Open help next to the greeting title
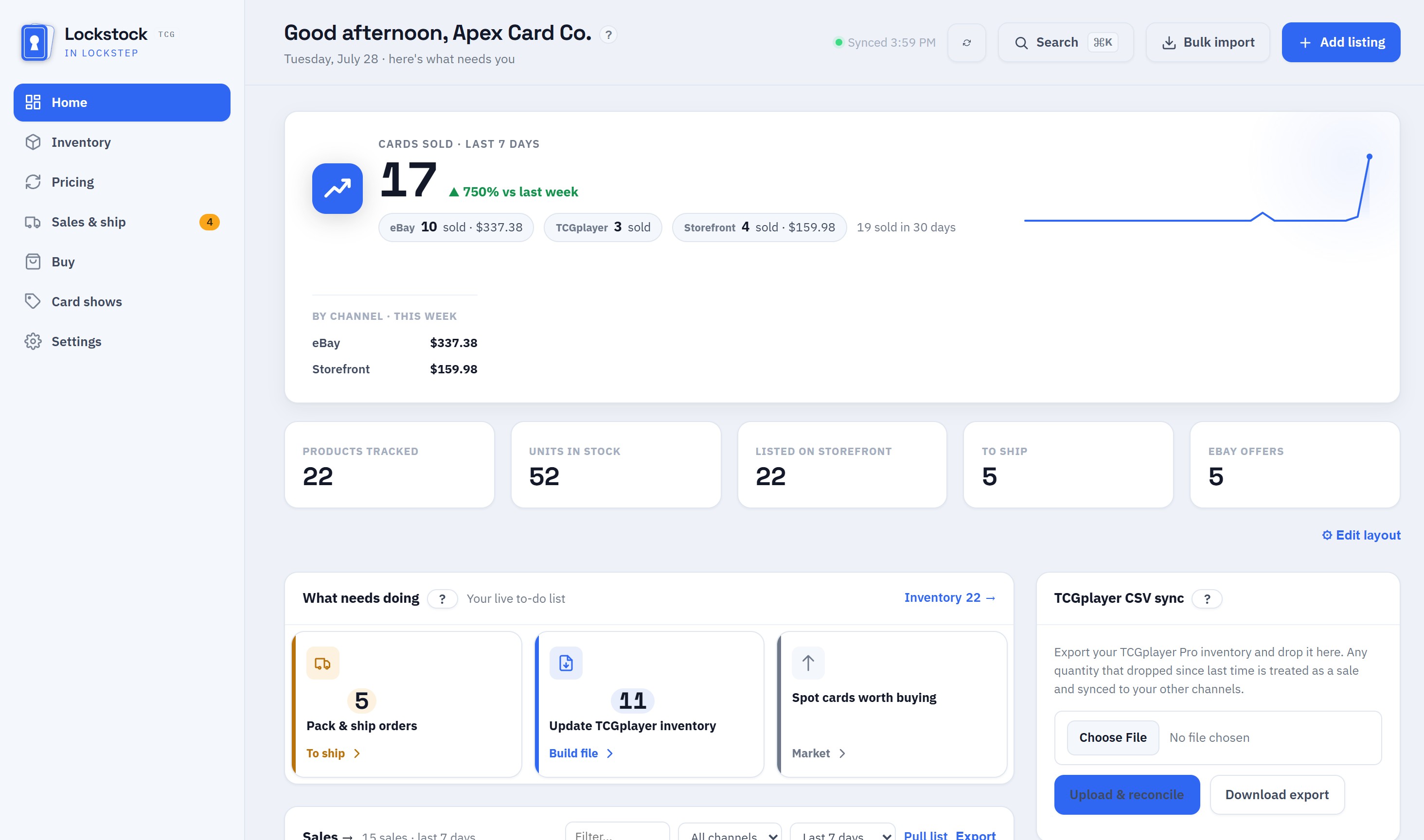The width and height of the screenshot is (1424, 840). pyautogui.click(x=608, y=35)
